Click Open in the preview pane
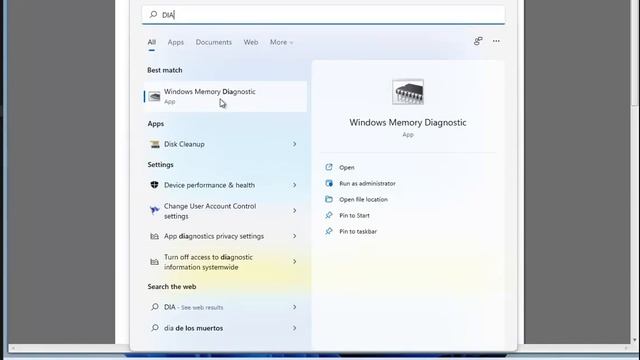This screenshot has width=640, height=360. (x=347, y=167)
